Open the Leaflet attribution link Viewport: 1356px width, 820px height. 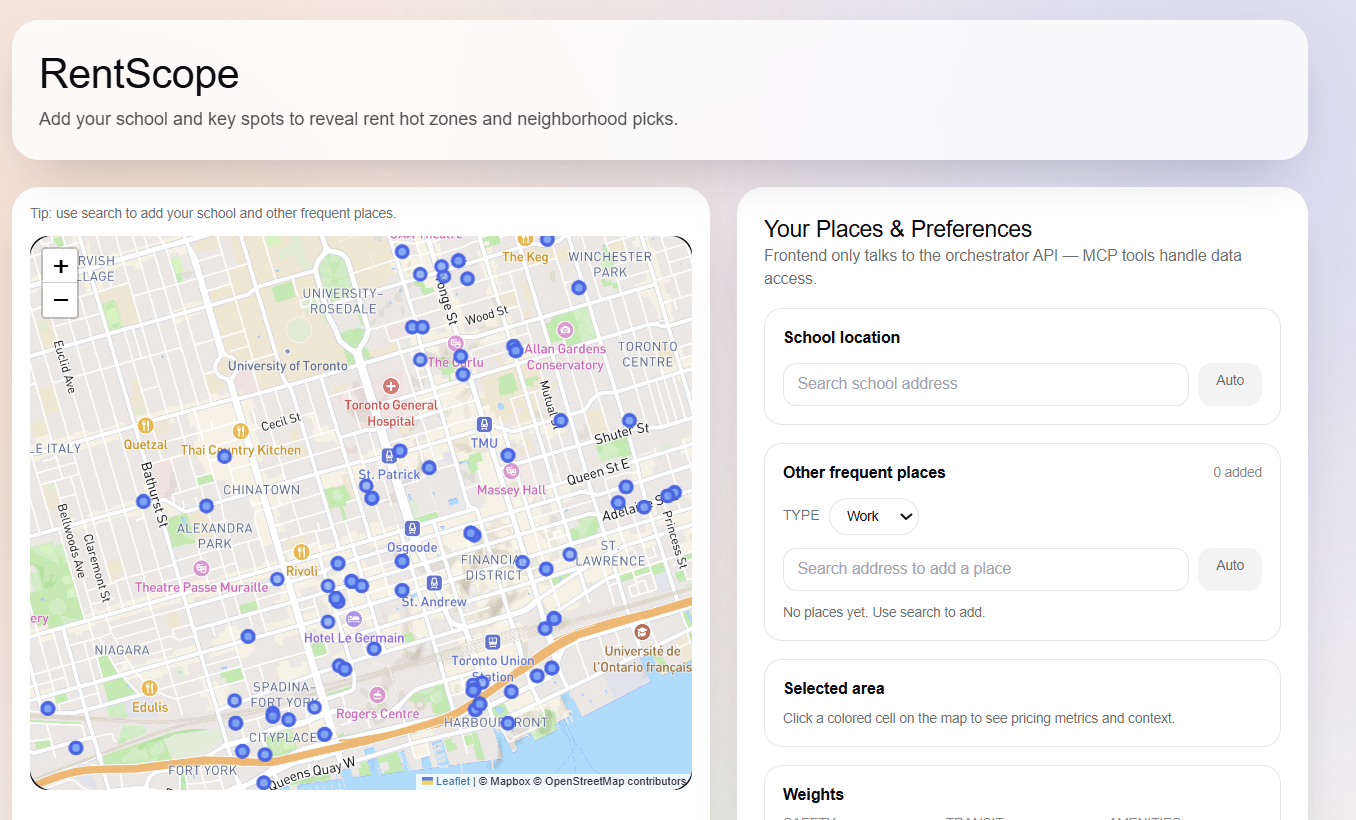point(446,781)
